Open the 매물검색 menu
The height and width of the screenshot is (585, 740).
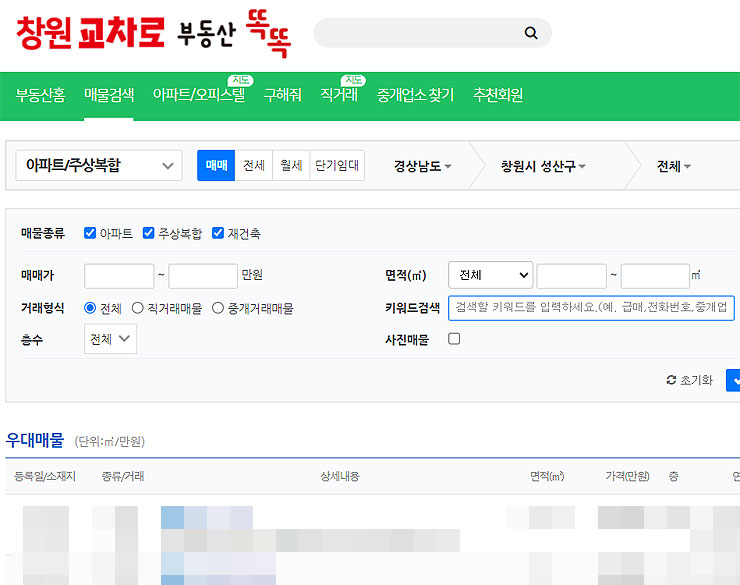tap(109, 95)
